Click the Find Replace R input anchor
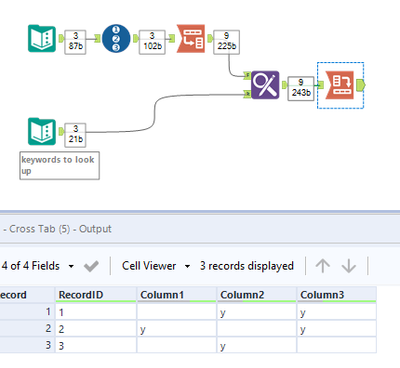This screenshot has width=400, height=368. [x=247, y=94]
